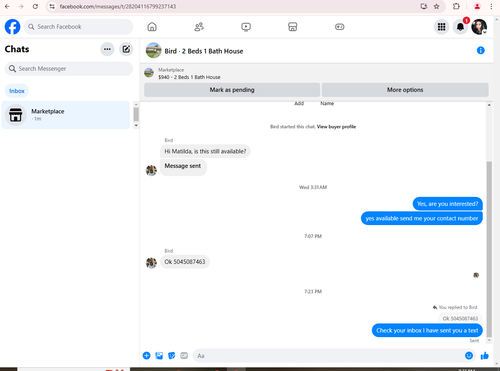Click the 'Yes, are you interested?' message
The image size is (500, 371).
point(447,204)
